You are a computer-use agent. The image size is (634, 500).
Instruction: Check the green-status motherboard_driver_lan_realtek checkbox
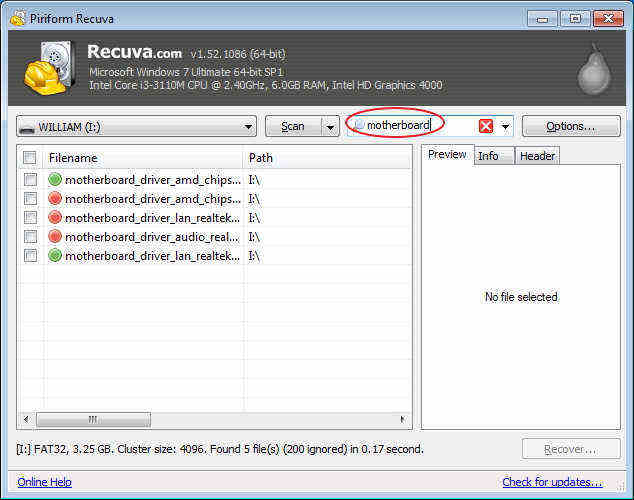coord(30,255)
